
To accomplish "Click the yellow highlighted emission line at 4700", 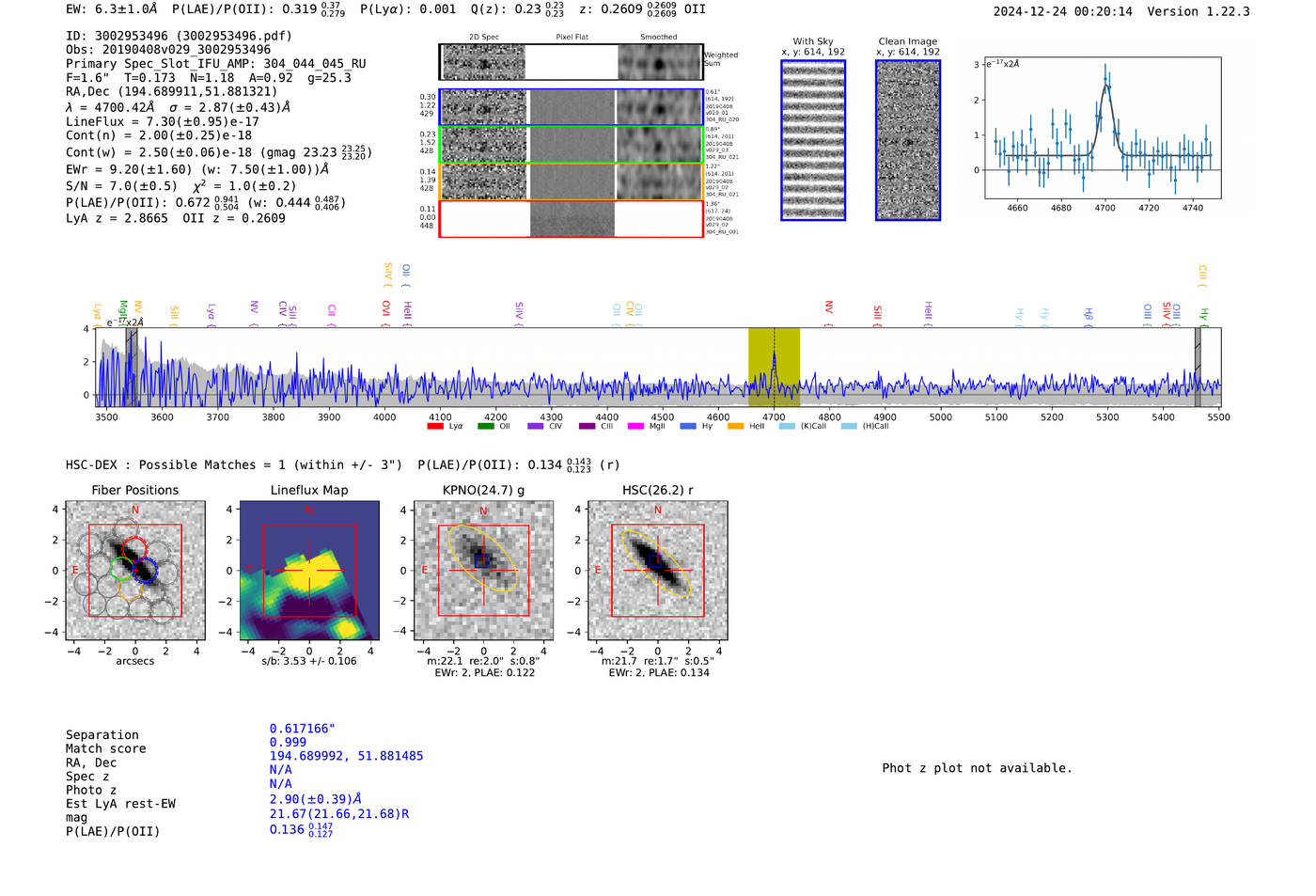I will 774,367.
